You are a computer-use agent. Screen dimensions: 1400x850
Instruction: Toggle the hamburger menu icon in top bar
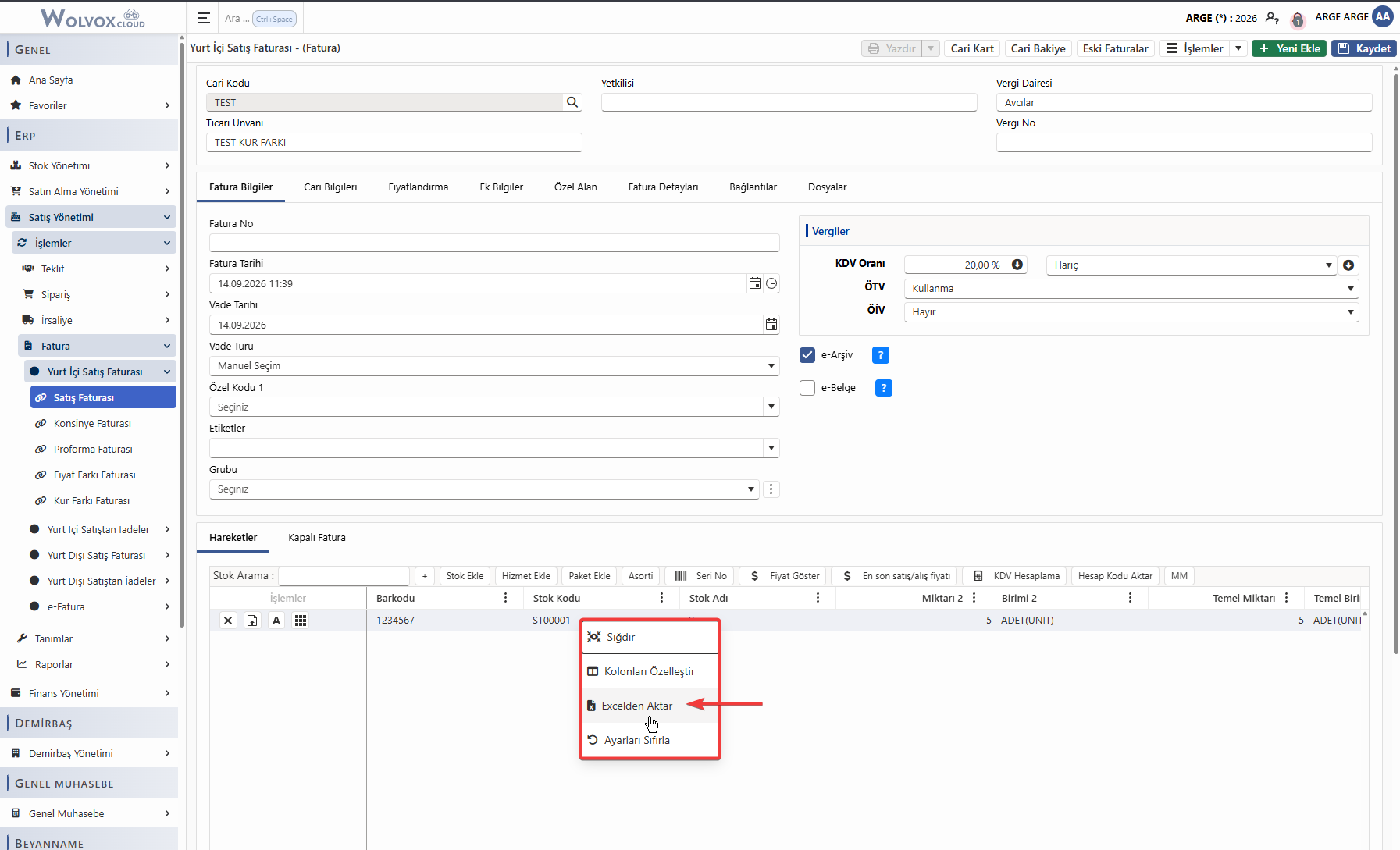(203, 18)
